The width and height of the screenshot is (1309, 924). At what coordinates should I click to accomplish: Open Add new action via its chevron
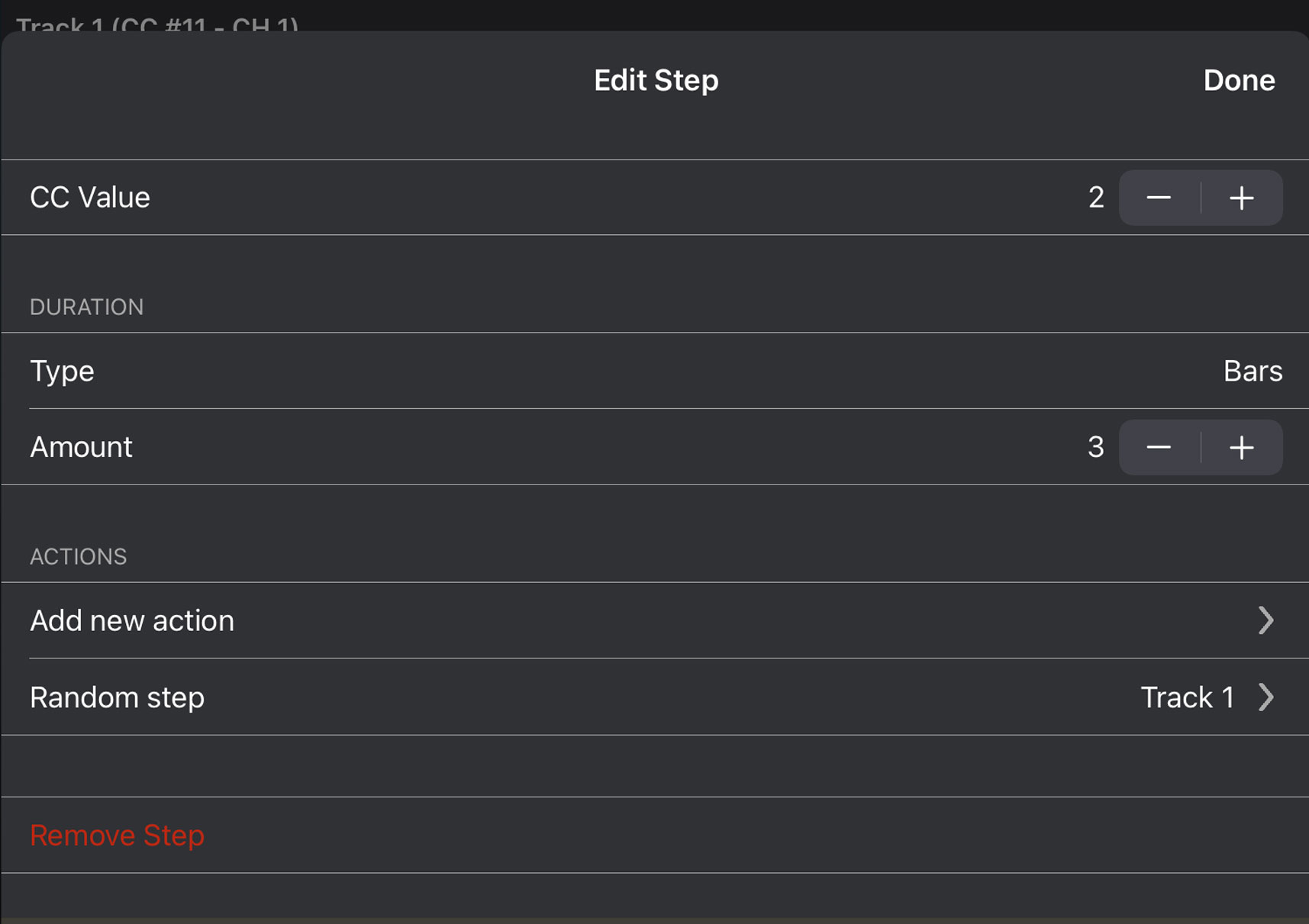click(x=1266, y=620)
